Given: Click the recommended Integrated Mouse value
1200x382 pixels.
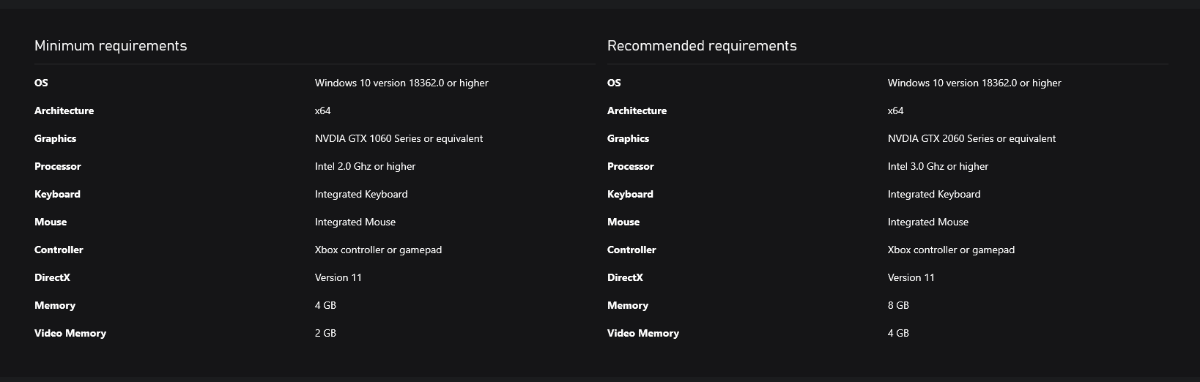Looking at the screenshot, I should tap(928, 222).
